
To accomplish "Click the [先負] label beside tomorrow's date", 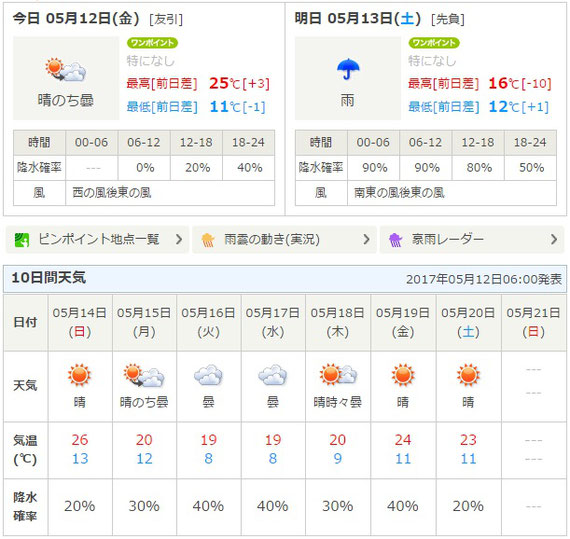I will 448,19.
